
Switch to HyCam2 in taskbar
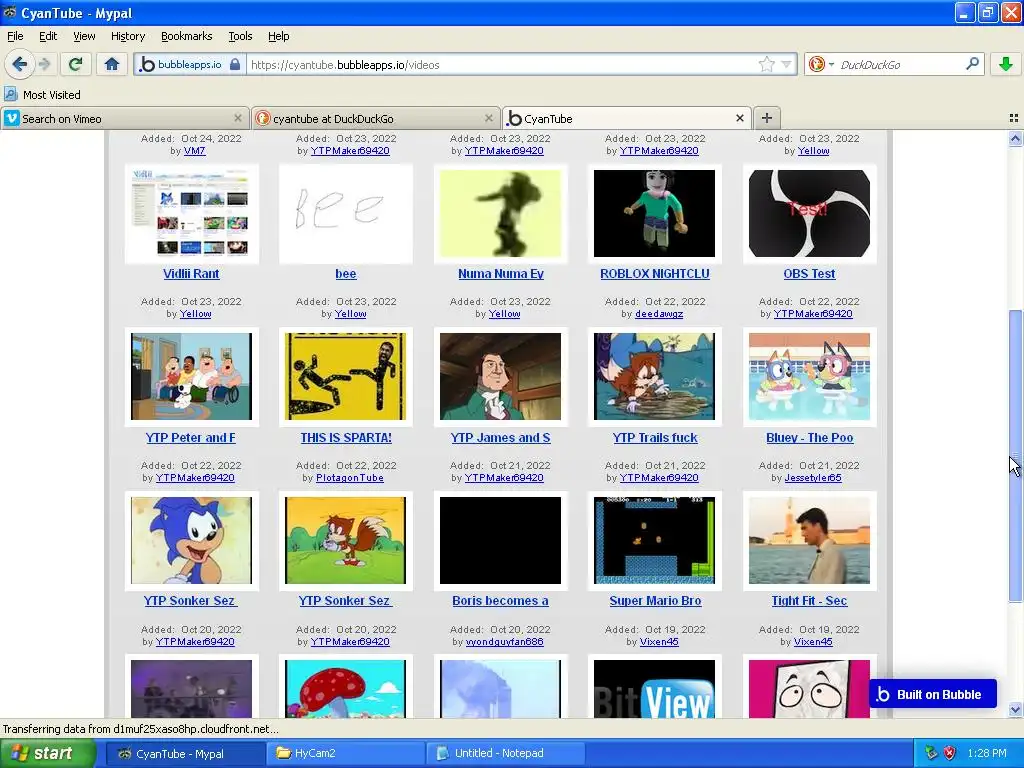click(345, 754)
